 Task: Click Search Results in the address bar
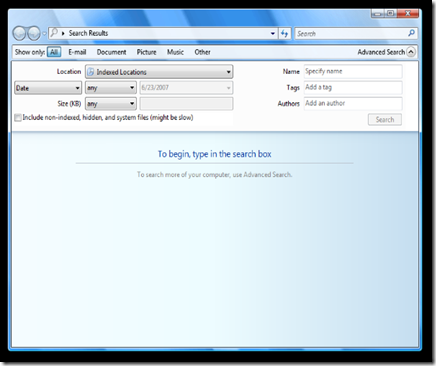point(88,33)
